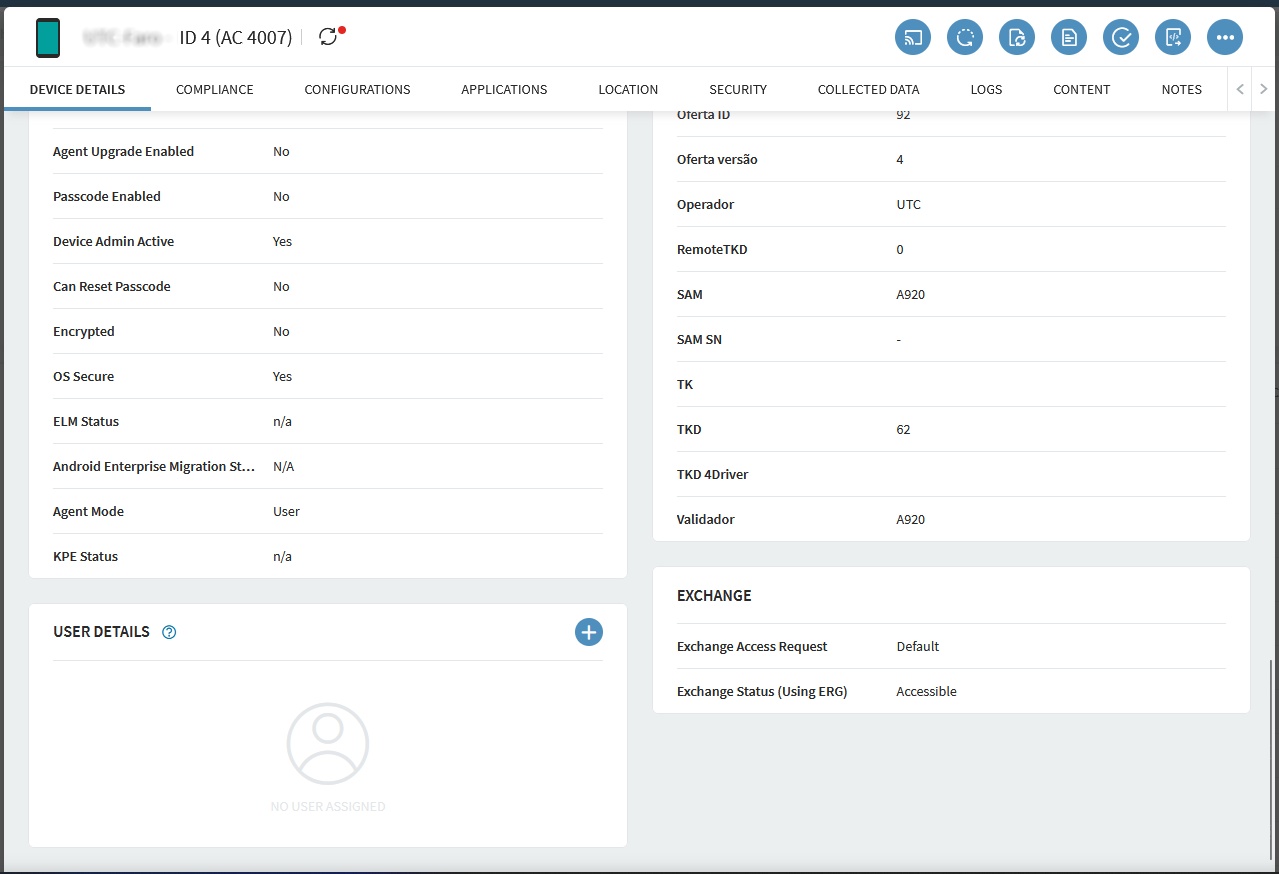Click the check-in circle checkmark icon

click(x=1121, y=38)
